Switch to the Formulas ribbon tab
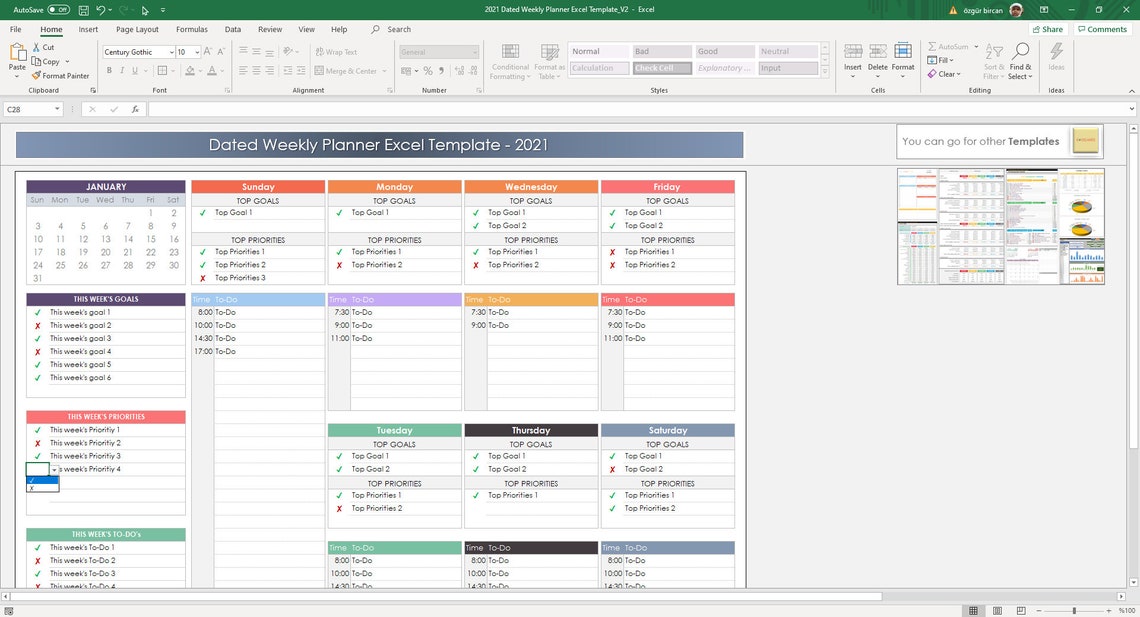The height and width of the screenshot is (617, 1140). [191, 29]
